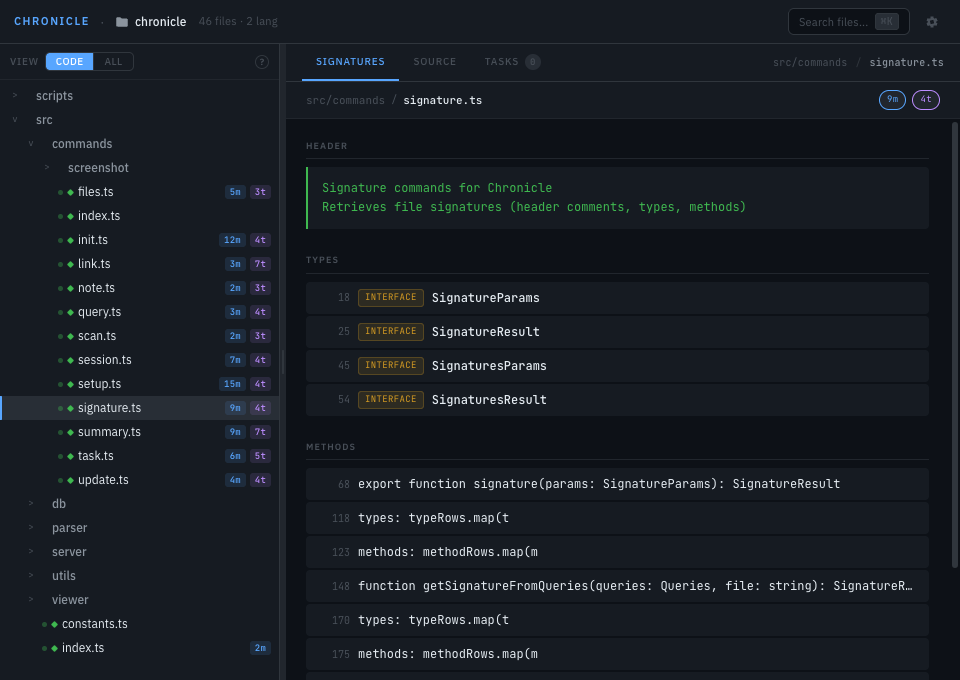This screenshot has height=680, width=960.
Task: Click the chronicle project name
Action: (x=160, y=22)
